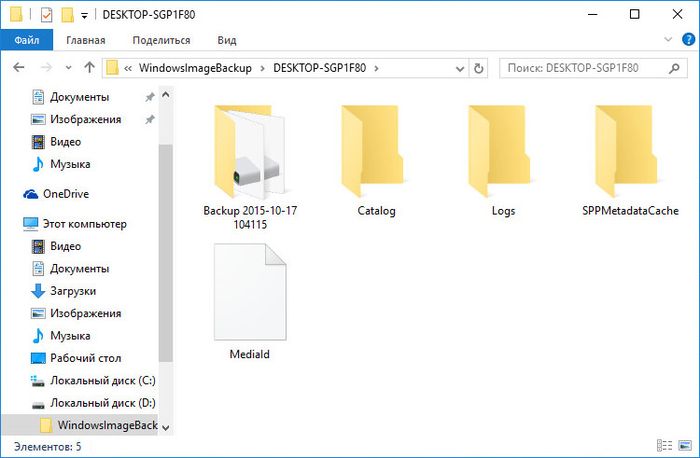Open the Поделиться ribbon tab
Screen dimensions: 700x458
pos(160,40)
